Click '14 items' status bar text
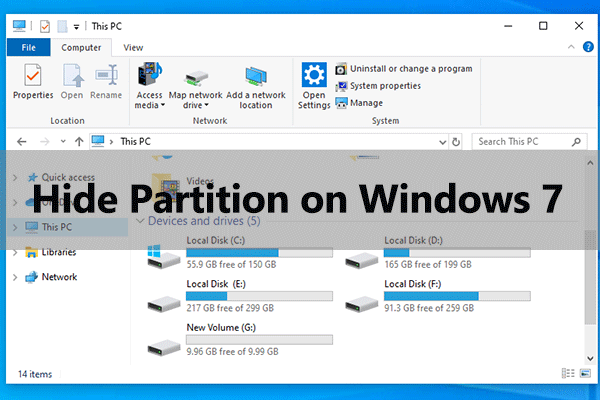Image resolution: width=600 pixels, height=400 pixels. point(35,374)
